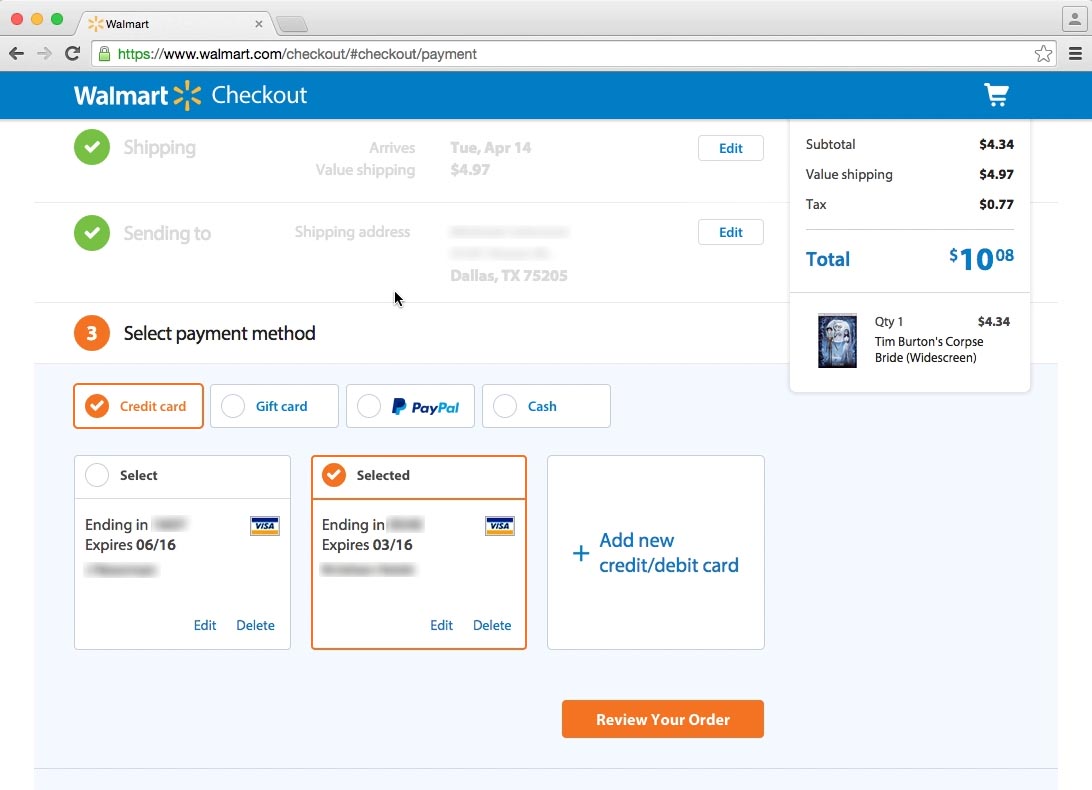Image resolution: width=1092 pixels, height=790 pixels.
Task: Delete the card expiring 03/16
Action: click(x=492, y=625)
